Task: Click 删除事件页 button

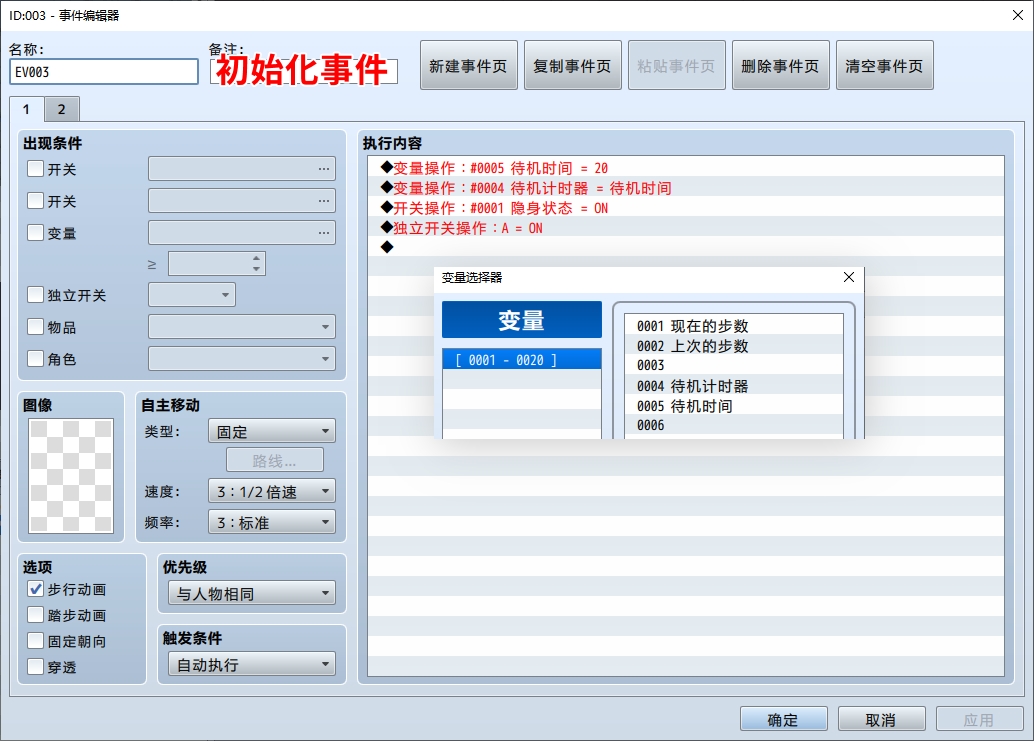Action: click(781, 65)
